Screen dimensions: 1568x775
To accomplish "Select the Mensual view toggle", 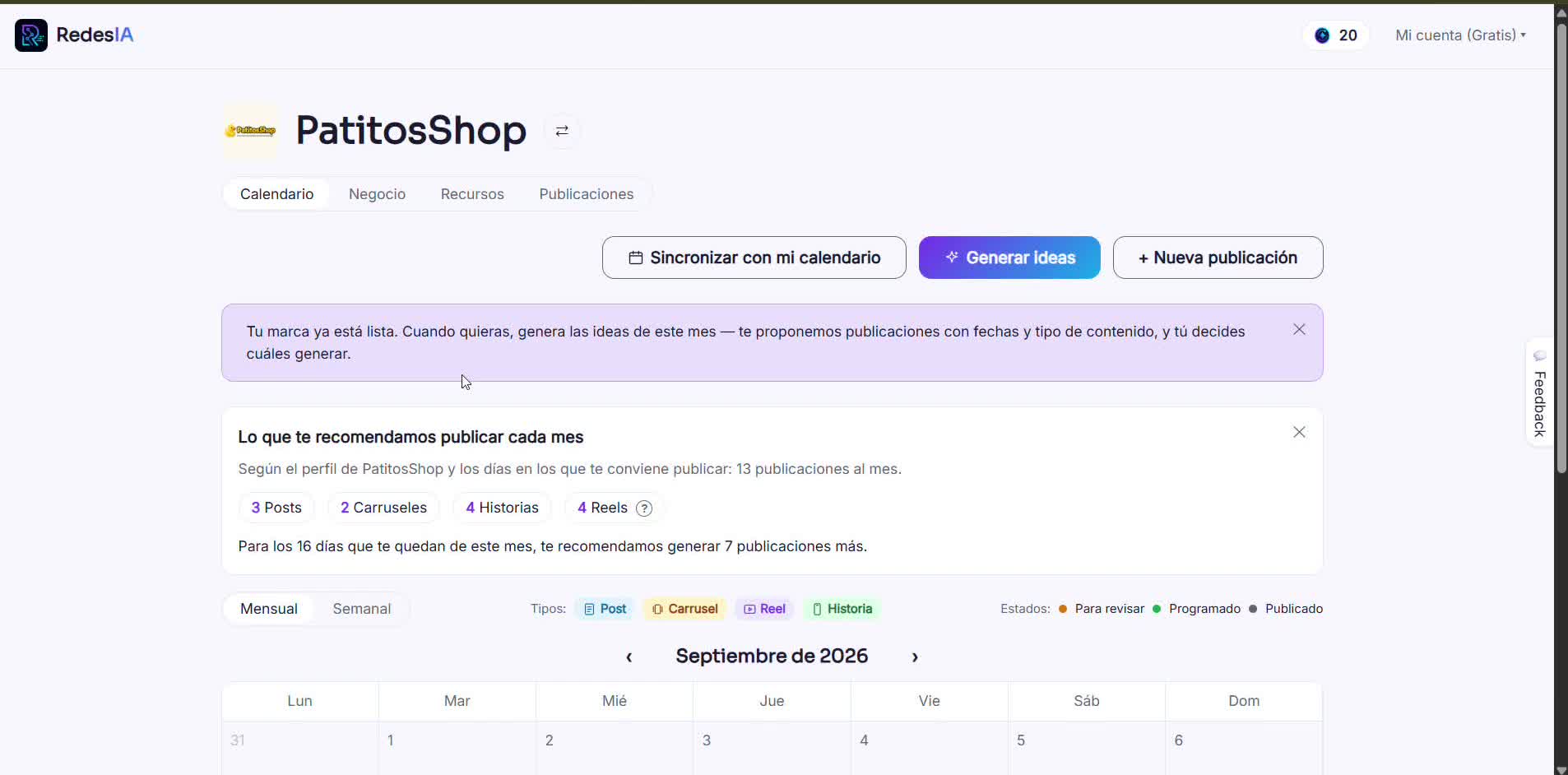I will point(269,609).
